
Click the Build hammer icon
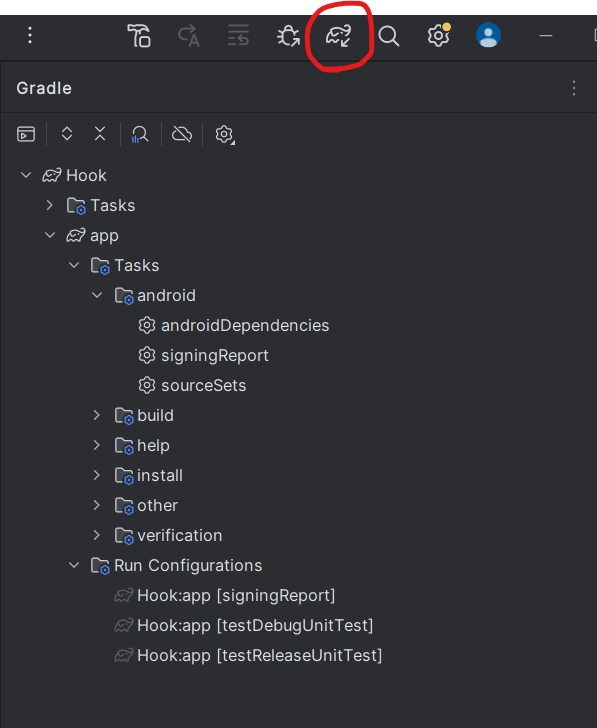[x=139, y=36]
